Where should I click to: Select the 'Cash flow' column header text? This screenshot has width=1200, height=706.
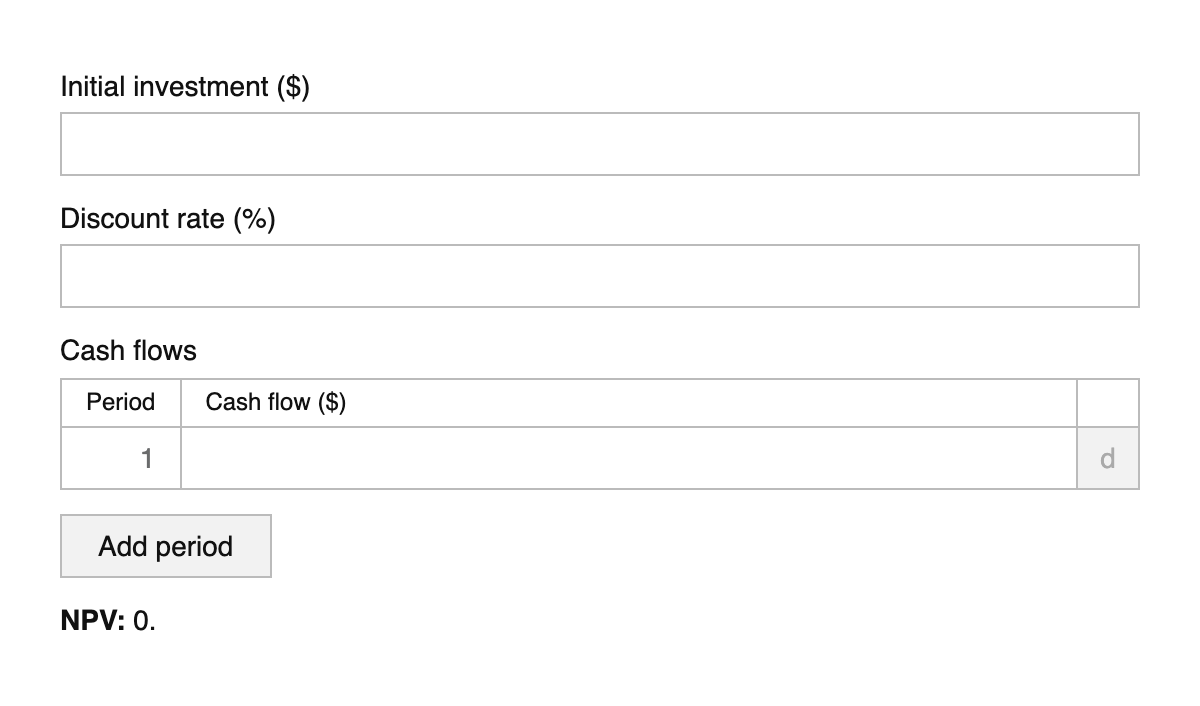point(258,402)
